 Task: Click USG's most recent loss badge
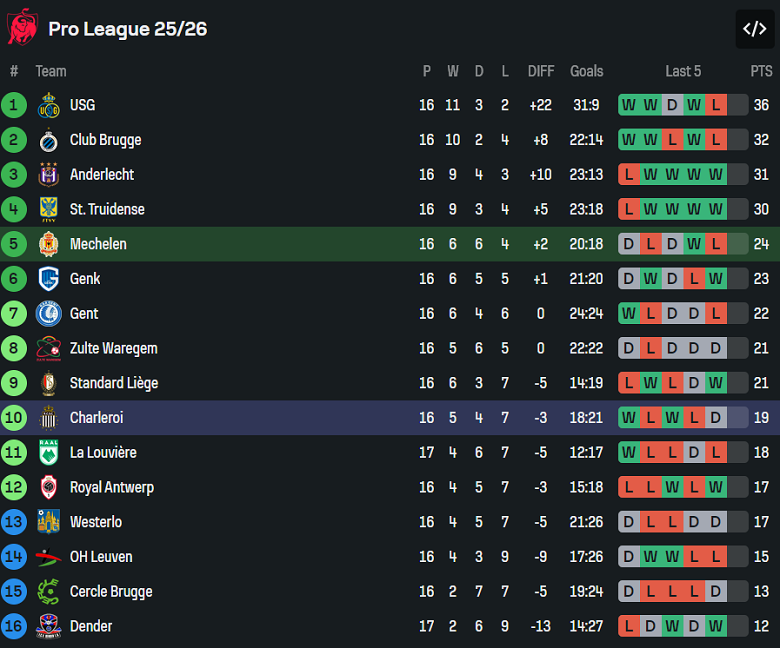(716, 105)
